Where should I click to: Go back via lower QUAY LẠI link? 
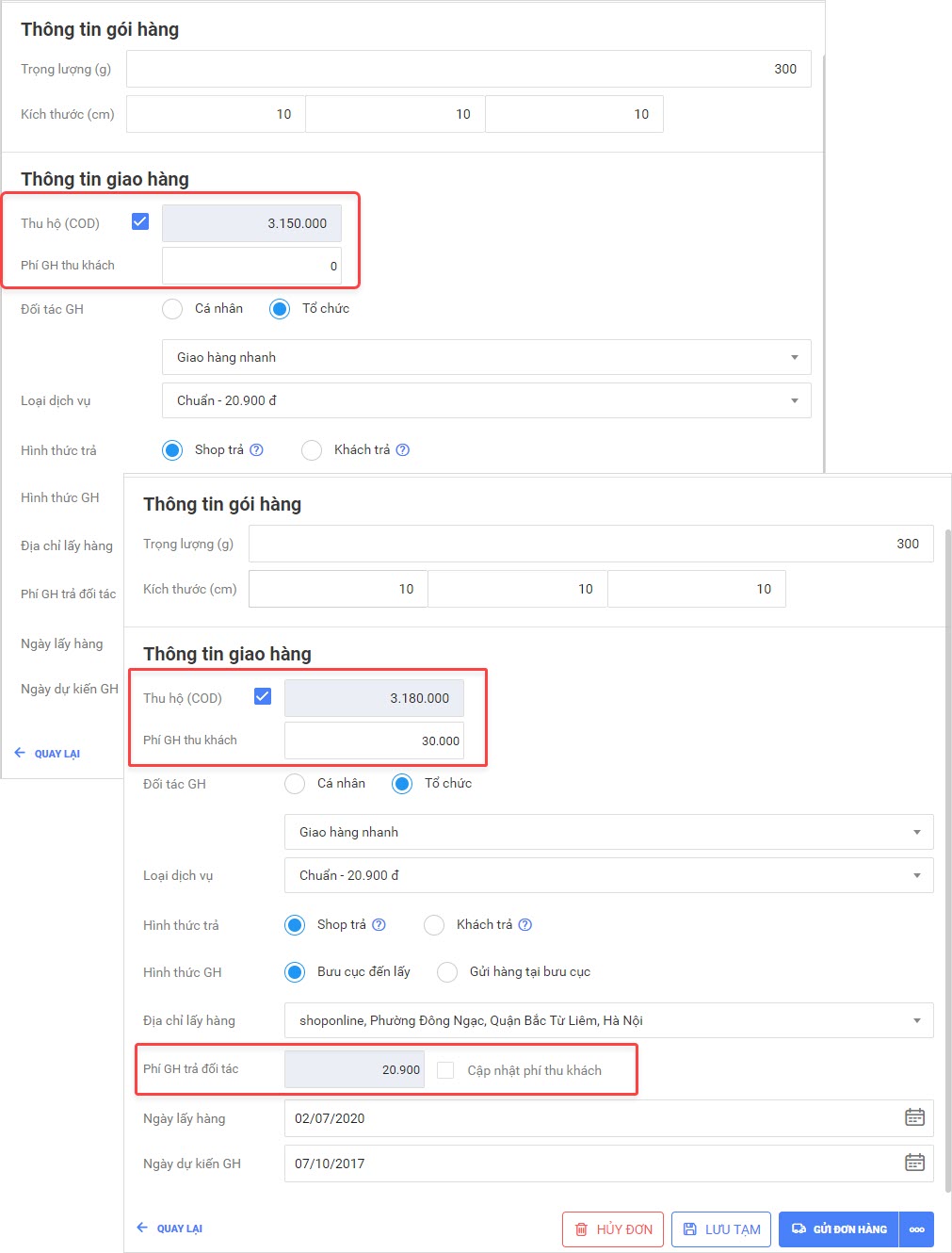pyautogui.click(x=169, y=1229)
